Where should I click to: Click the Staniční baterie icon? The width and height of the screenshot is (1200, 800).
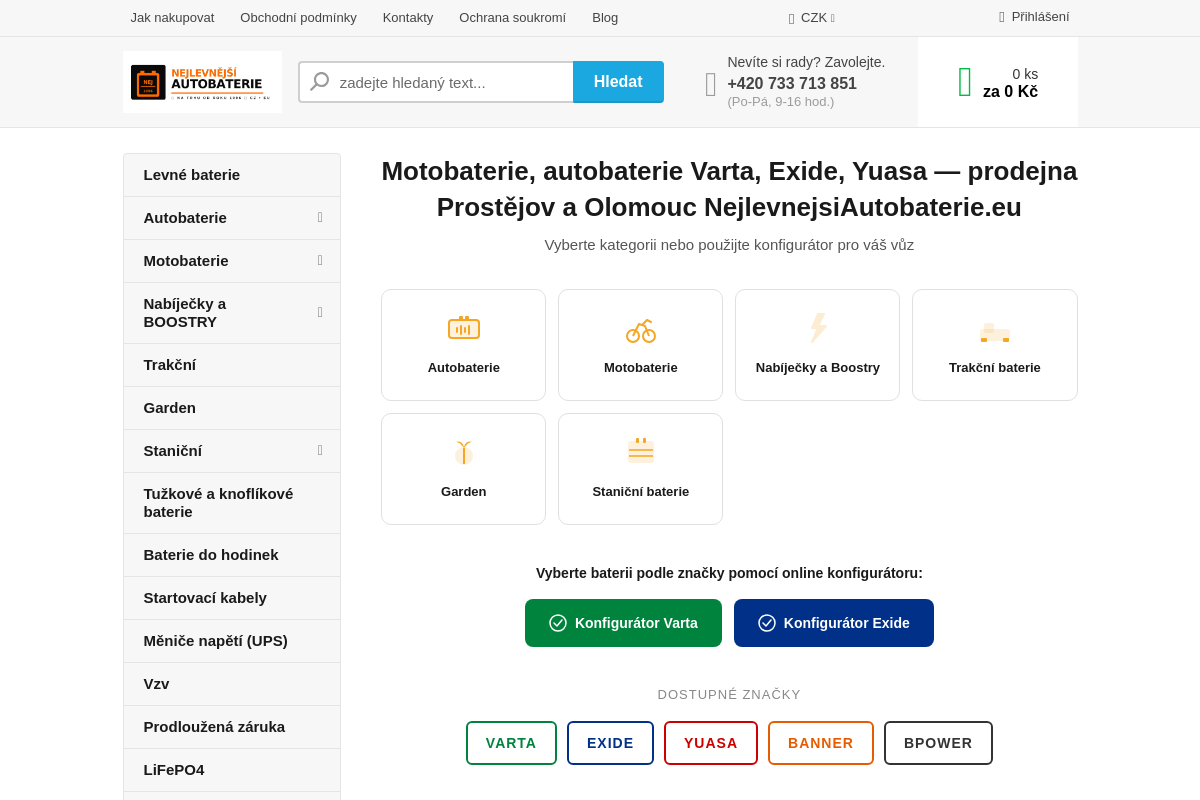[x=641, y=450]
